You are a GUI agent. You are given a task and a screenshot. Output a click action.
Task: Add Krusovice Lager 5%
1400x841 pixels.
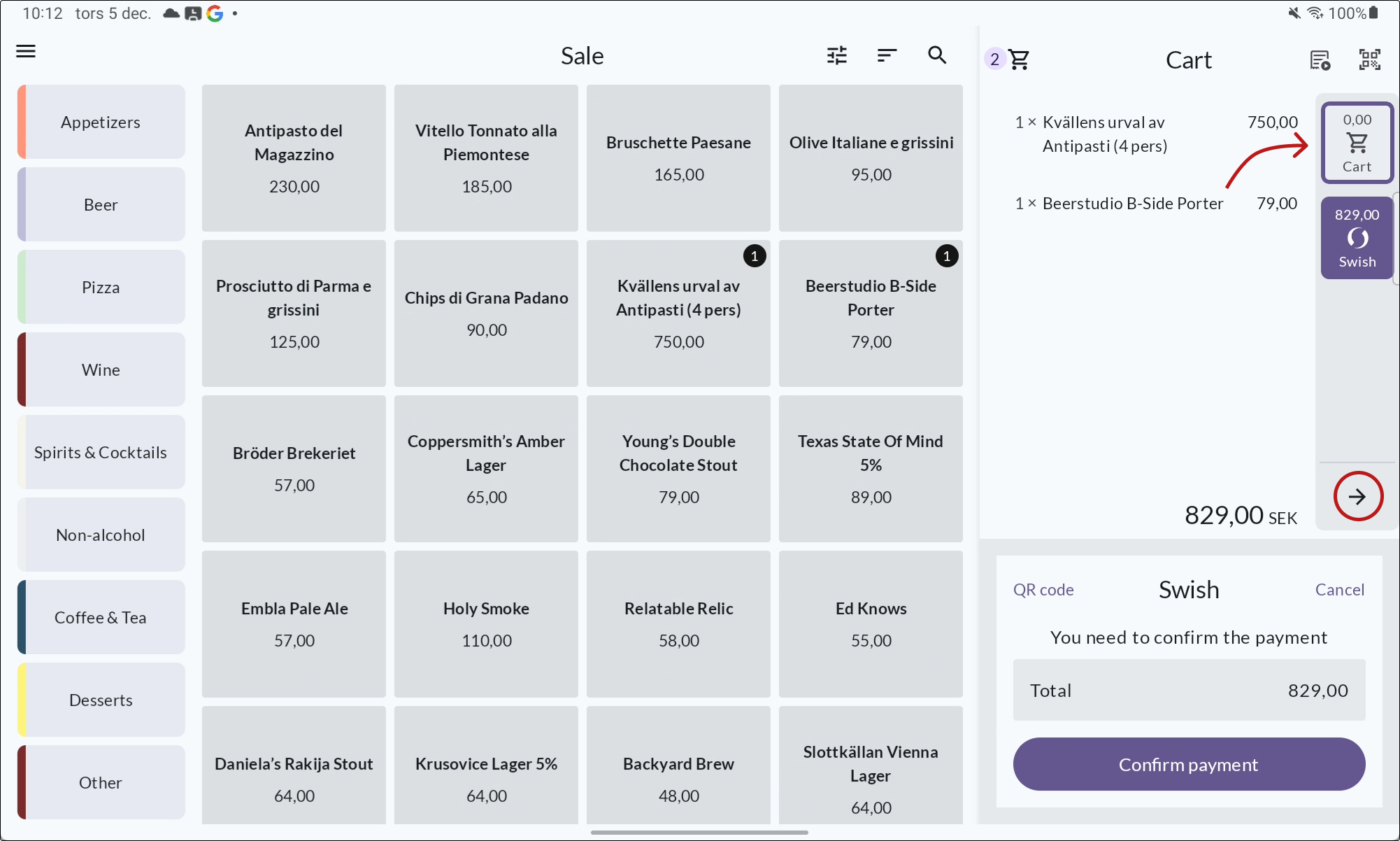[x=486, y=765]
